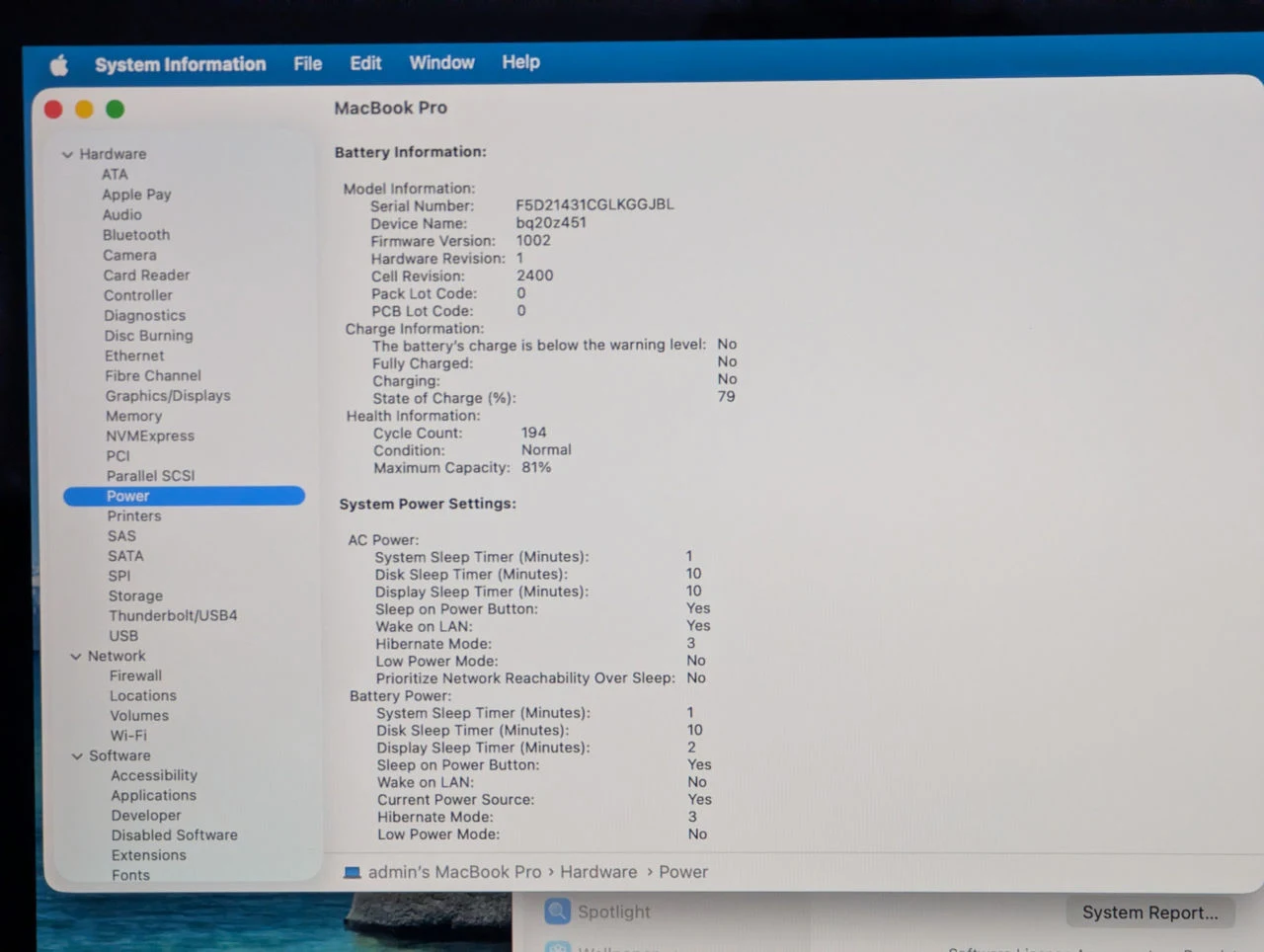The height and width of the screenshot is (952, 1264).
Task: Select ATA in the sidebar
Action: tap(115, 174)
